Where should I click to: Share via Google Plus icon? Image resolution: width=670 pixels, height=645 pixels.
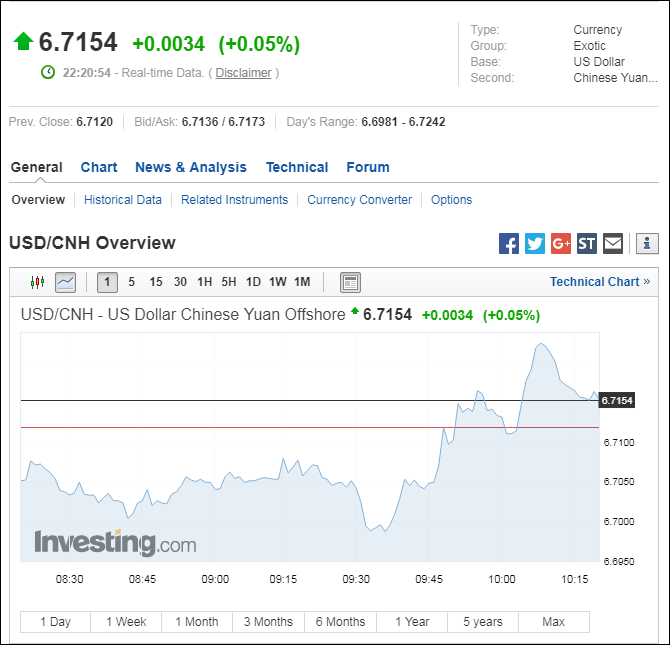561,243
